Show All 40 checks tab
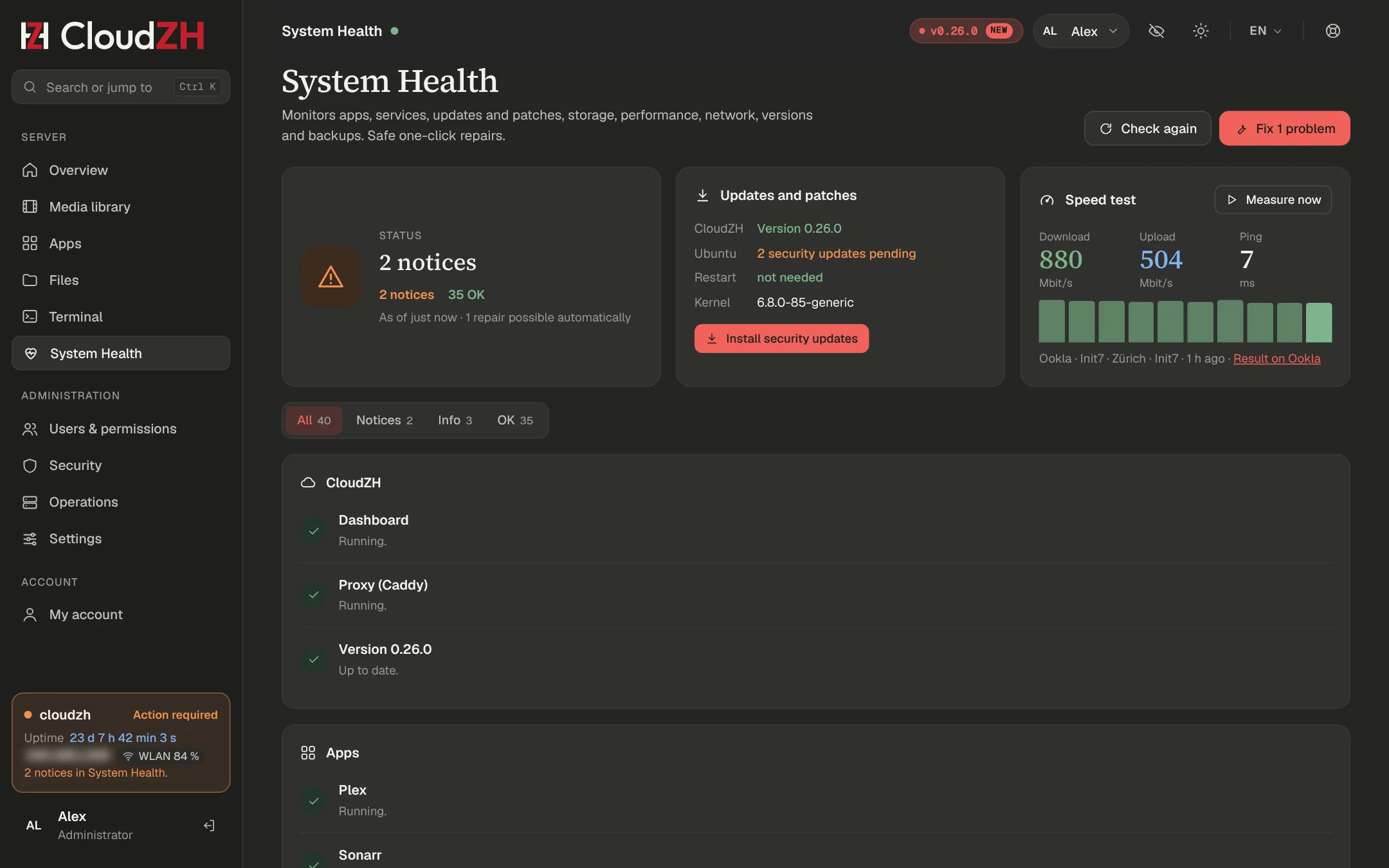The width and height of the screenshot is (1389, 868). click(314, 420)
